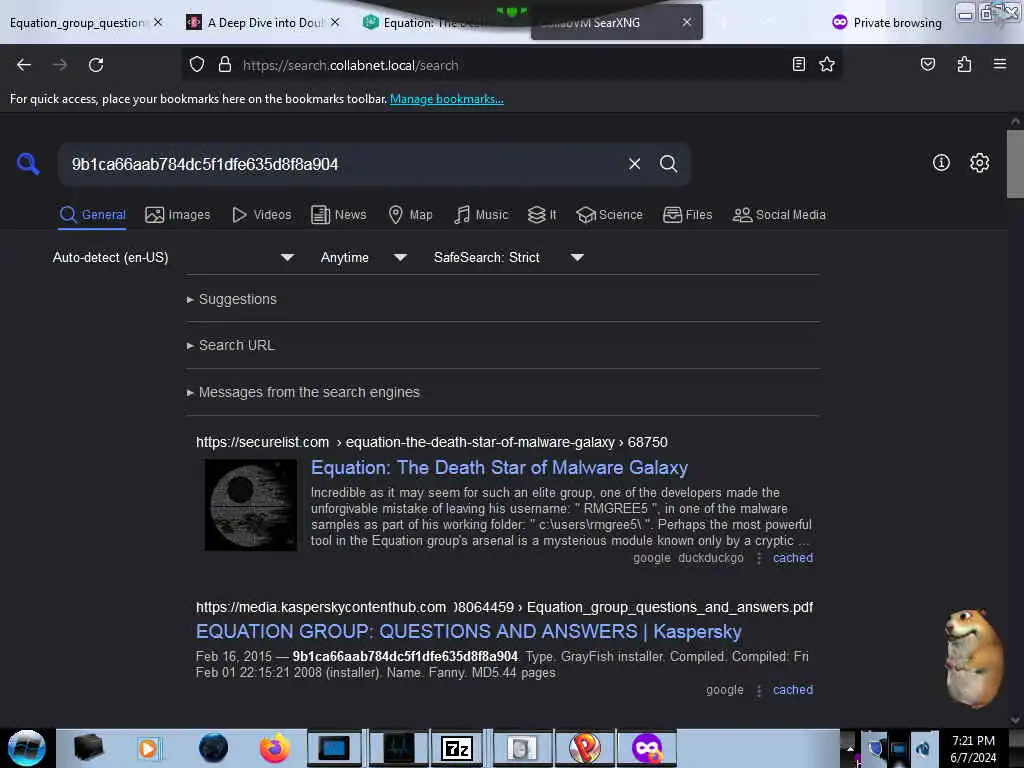Screen dimensions: 1024x768
Task: Click the media.kasperskycontenthub.com result URL
Action: (x=504, y=607)
